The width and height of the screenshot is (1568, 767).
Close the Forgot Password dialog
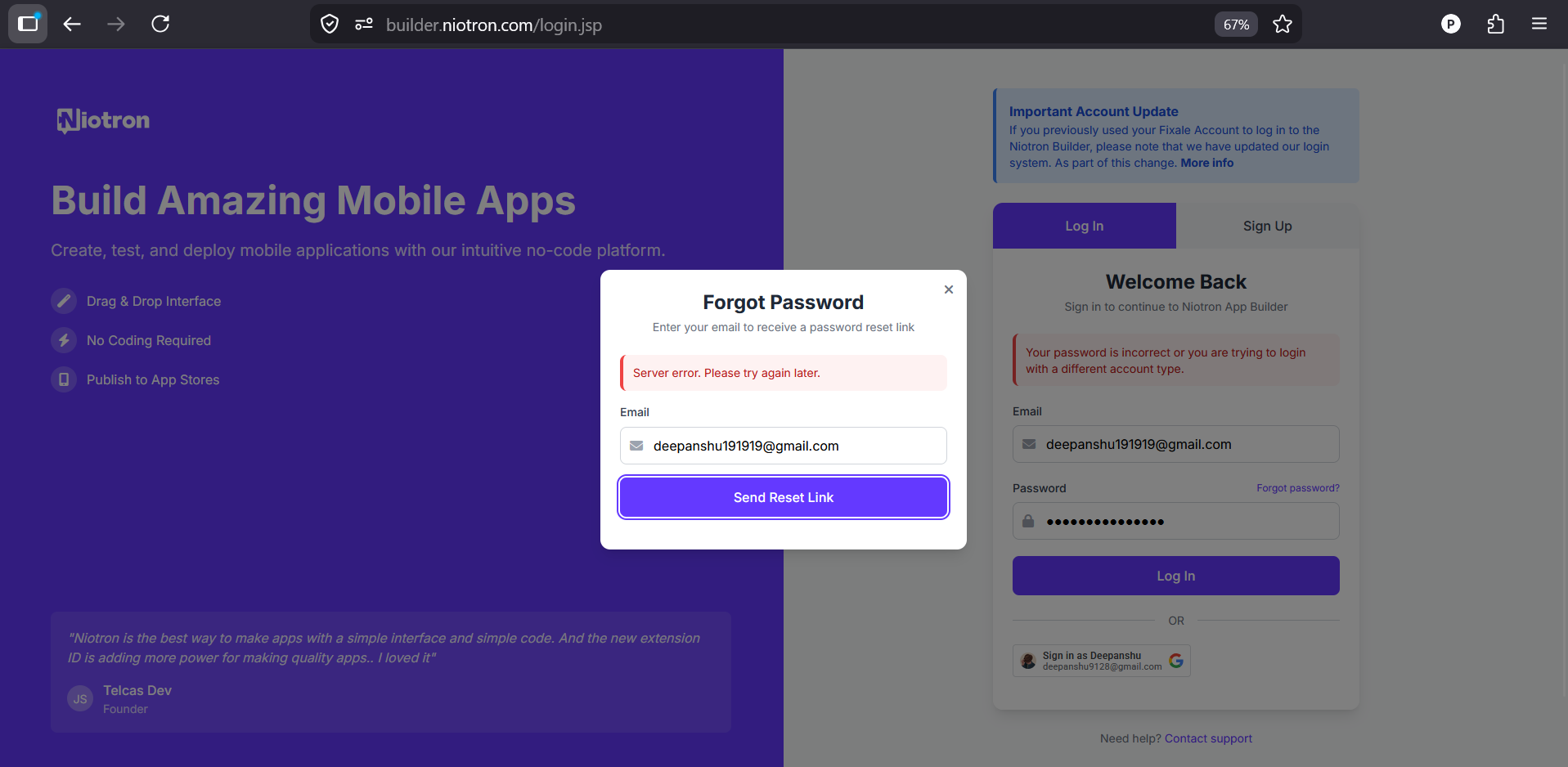coord(949,289)
